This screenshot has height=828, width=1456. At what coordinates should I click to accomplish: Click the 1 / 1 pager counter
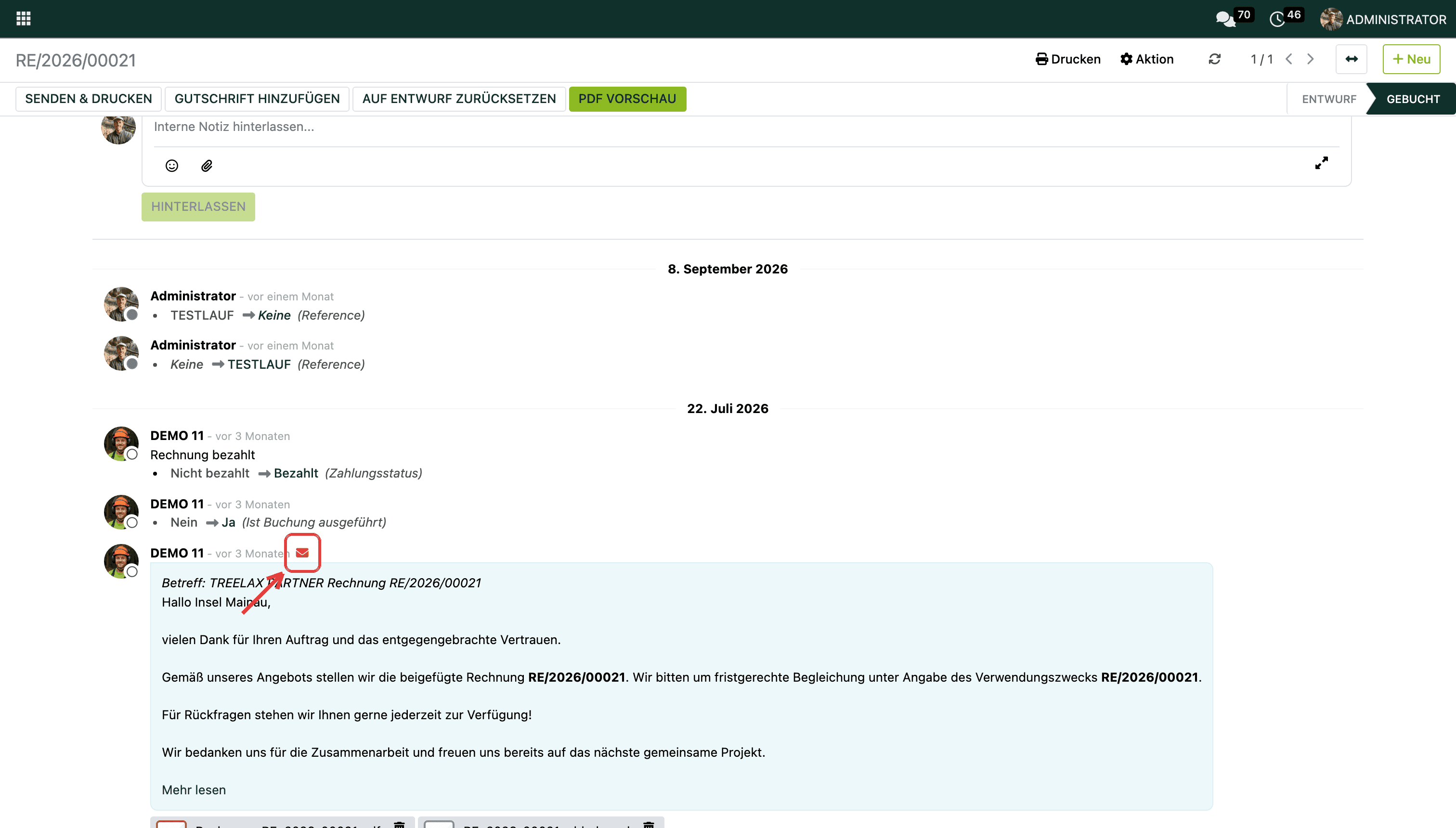tap(1261, 59)
